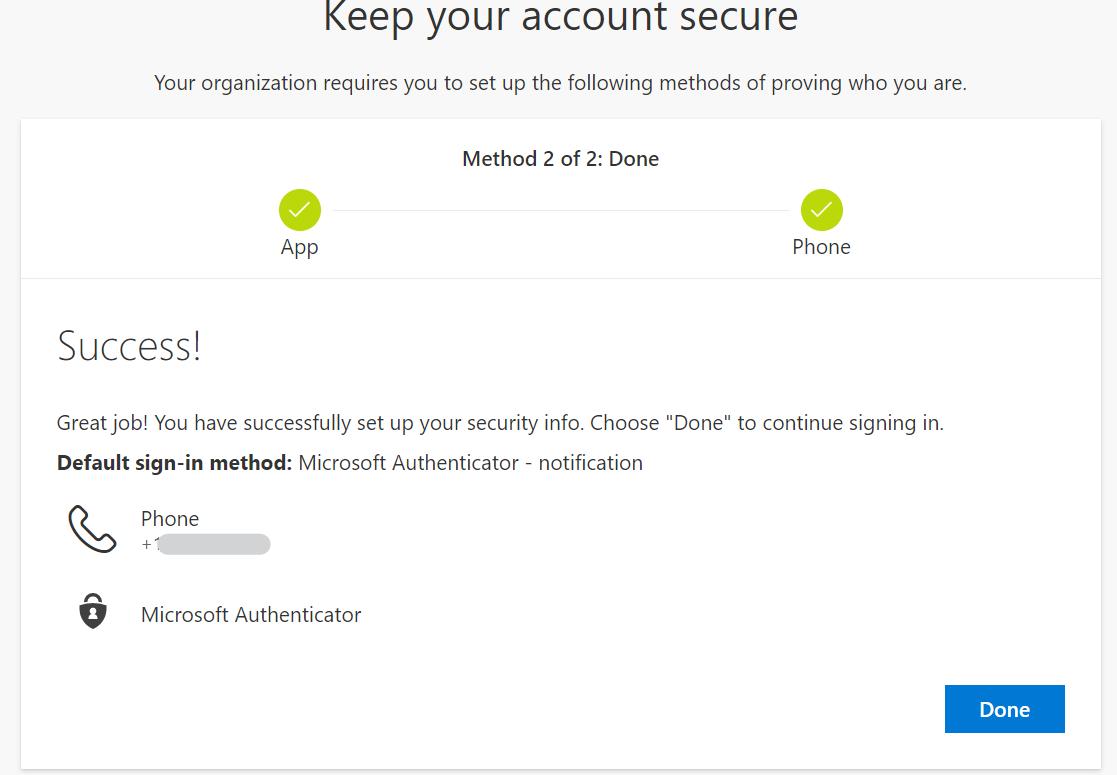This screenshot has height=775, width=1117.
Task: Select the App step label
Action: click(299, 248)
